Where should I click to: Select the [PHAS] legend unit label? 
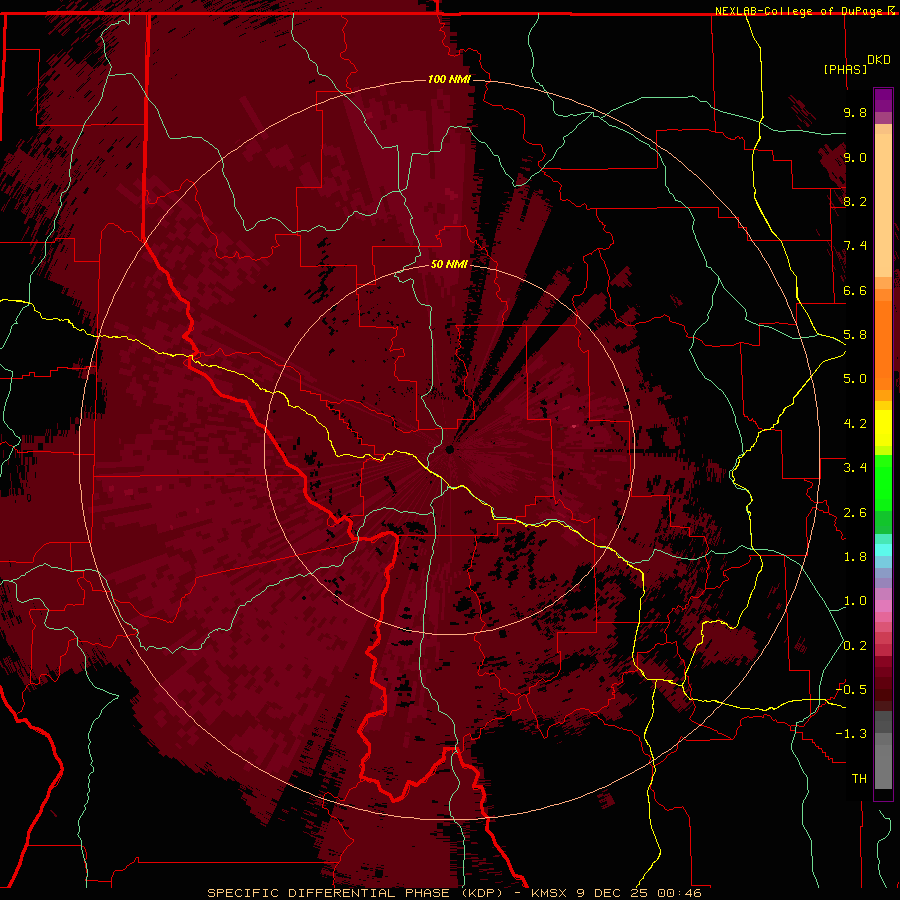pos(845,69)
